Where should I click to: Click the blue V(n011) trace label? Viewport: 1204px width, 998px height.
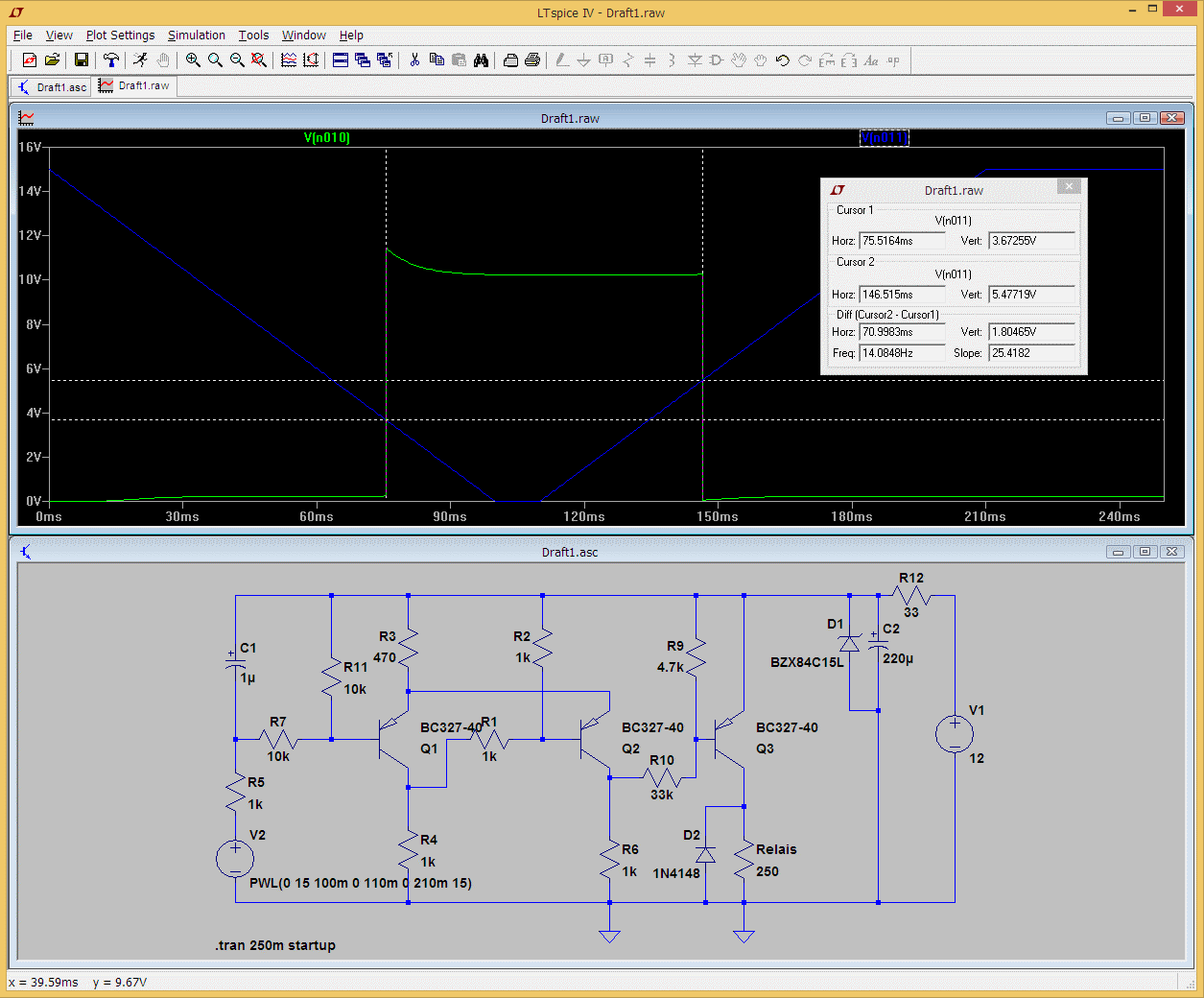pyautogui.click(x=884, y=137)
